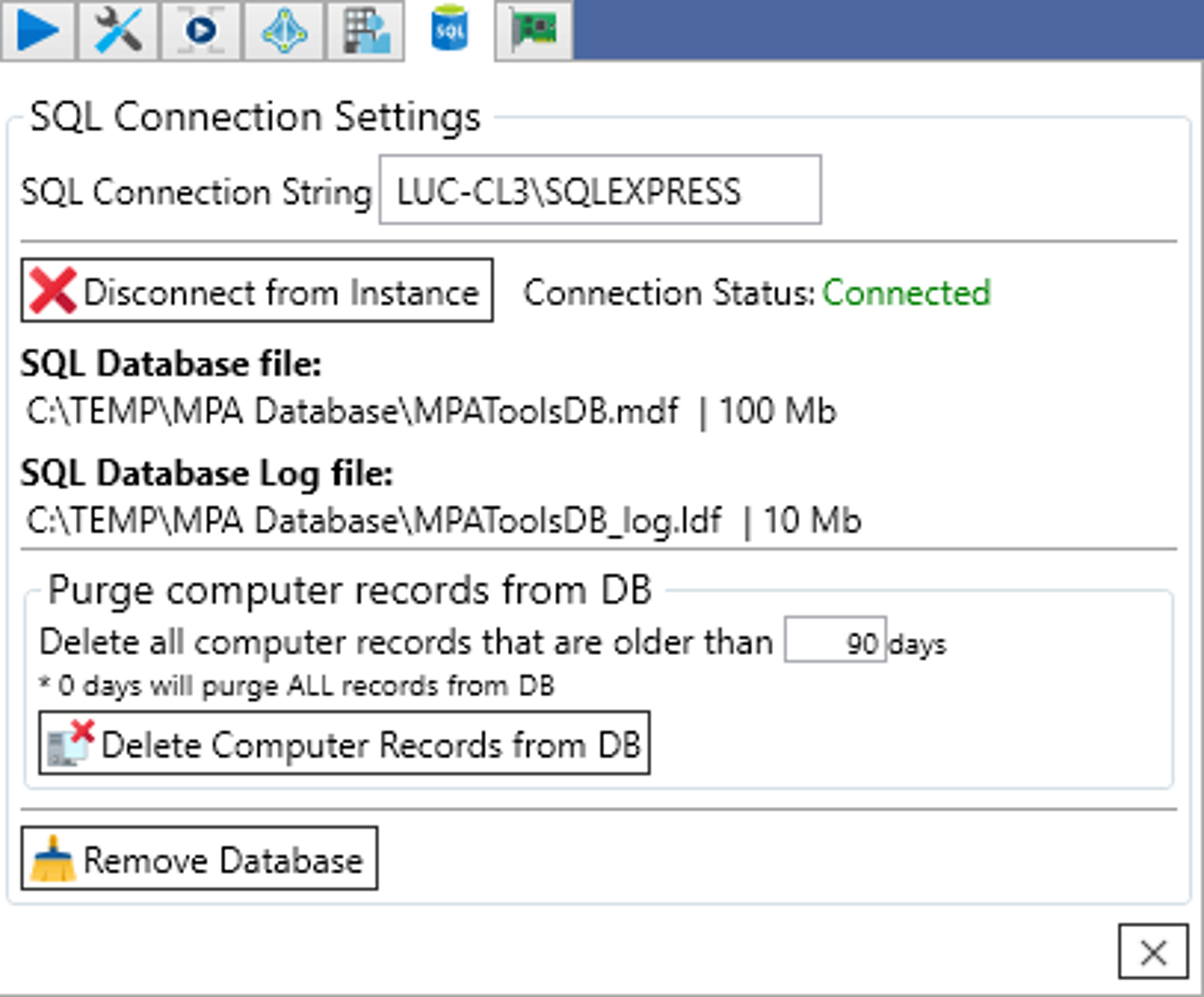The width and height of the screenshot is (1204, 997).
Task: Click the Purge computer records group title
Action: (x=350, y=590)
